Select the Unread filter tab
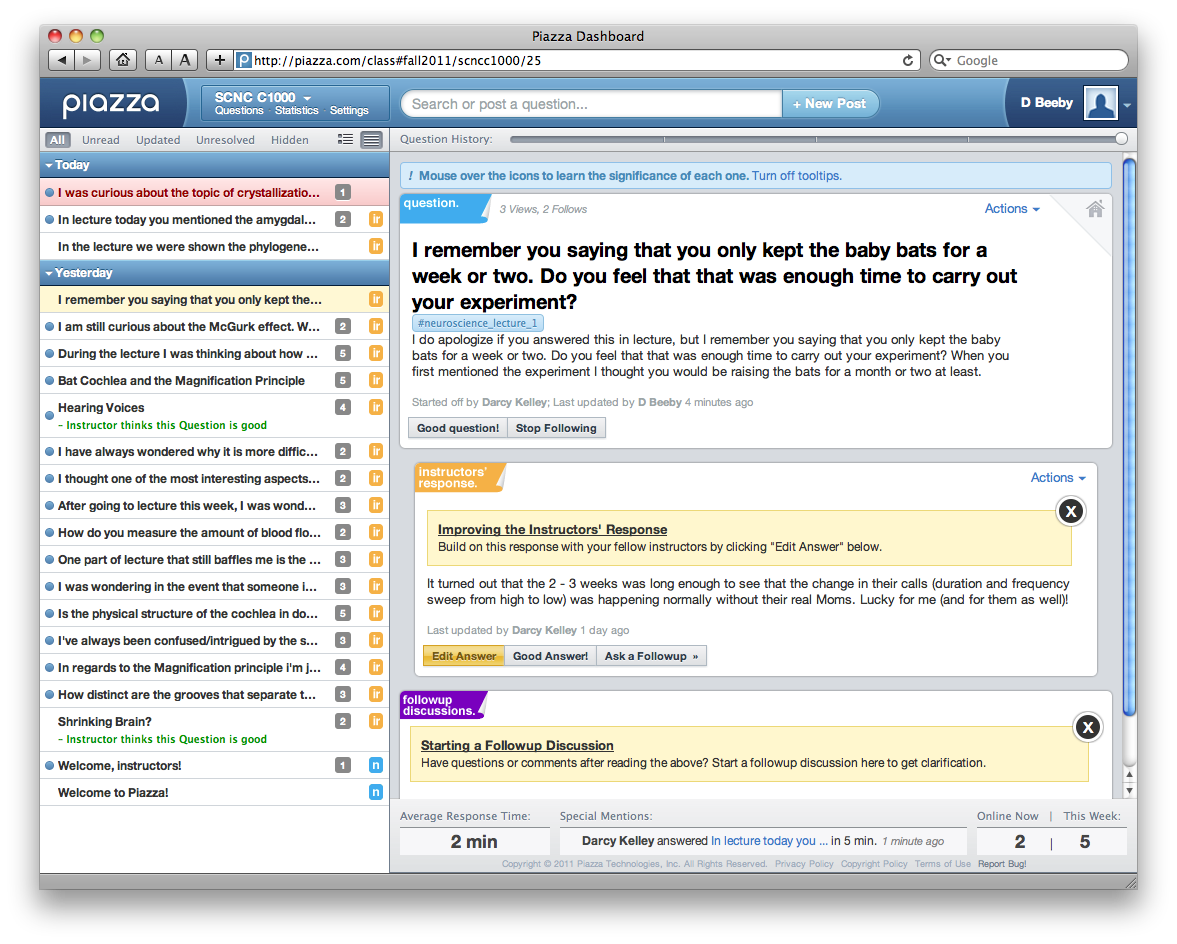This screenshot has width=1177, height=944. [x=101, y=140]
